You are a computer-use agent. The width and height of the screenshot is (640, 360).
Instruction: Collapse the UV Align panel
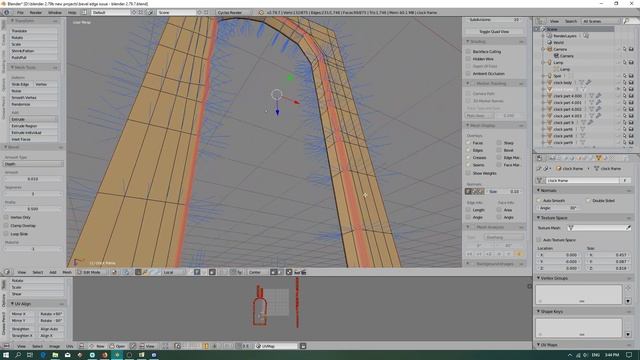pos(12,304)
